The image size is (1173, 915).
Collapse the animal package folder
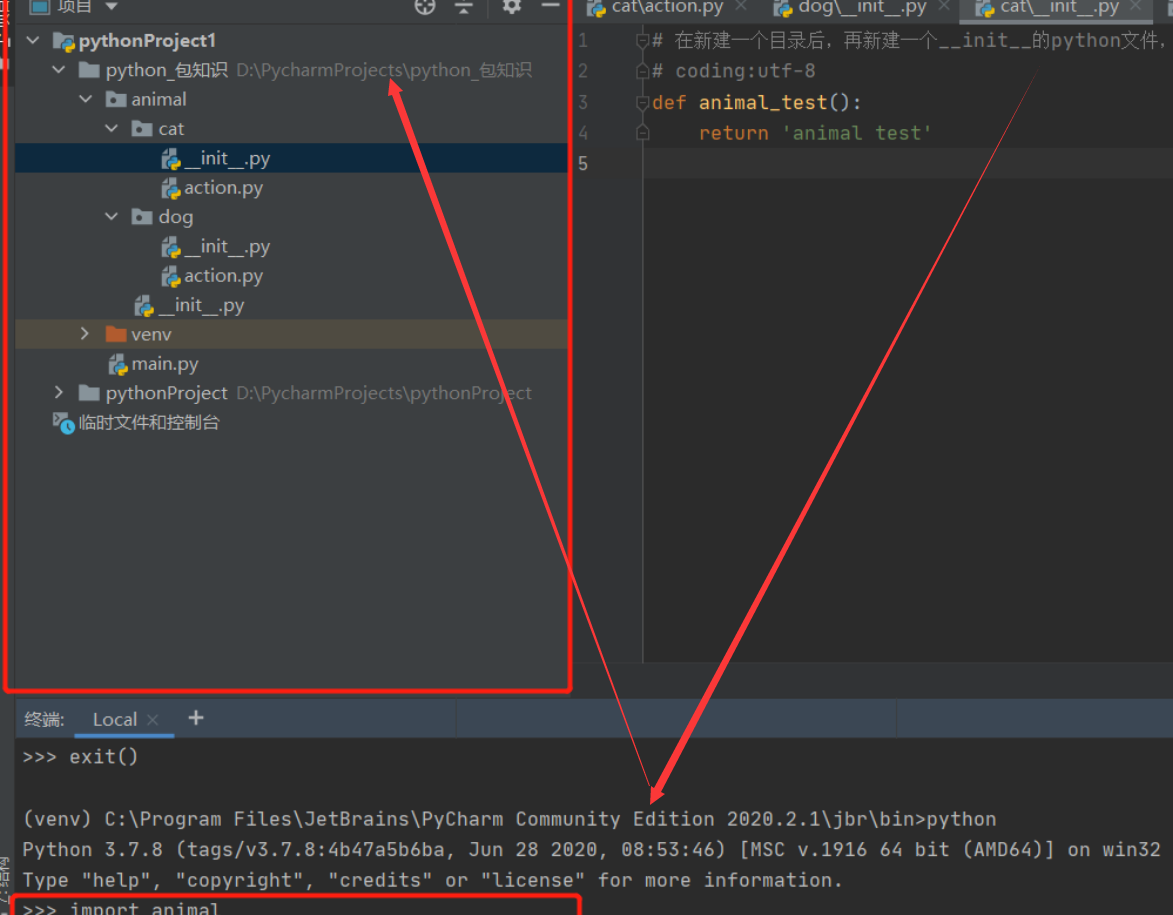coord(86,99)
